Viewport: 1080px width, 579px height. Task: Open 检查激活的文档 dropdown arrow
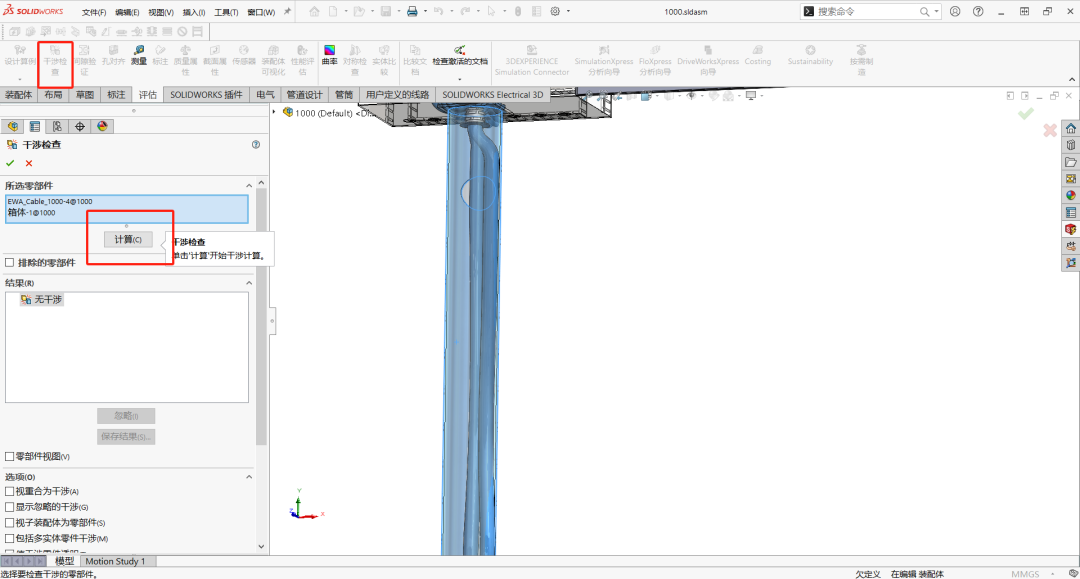459,80
